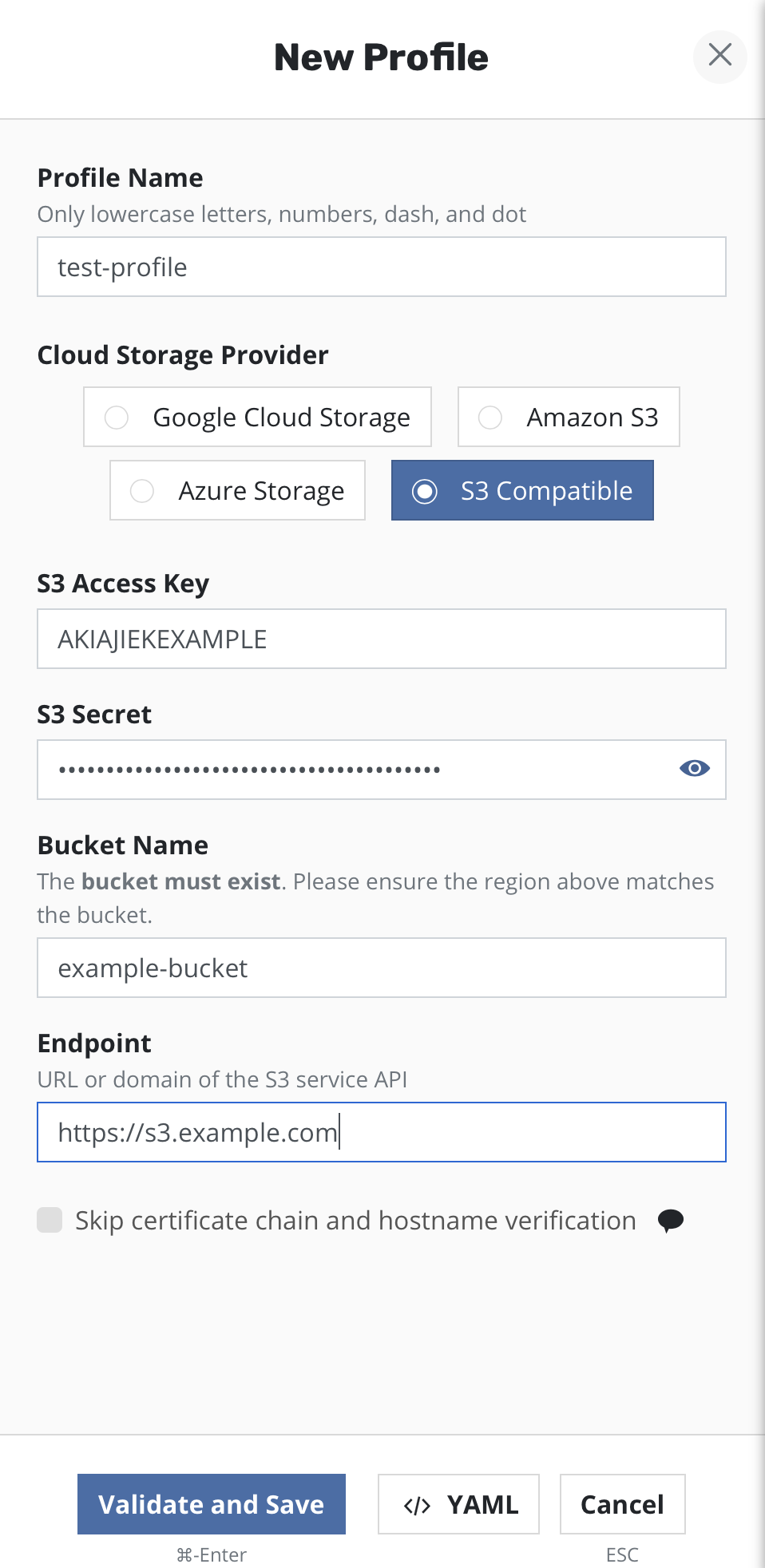
Task: Cancel the new profile form
Action: [x=622, y=1504]
